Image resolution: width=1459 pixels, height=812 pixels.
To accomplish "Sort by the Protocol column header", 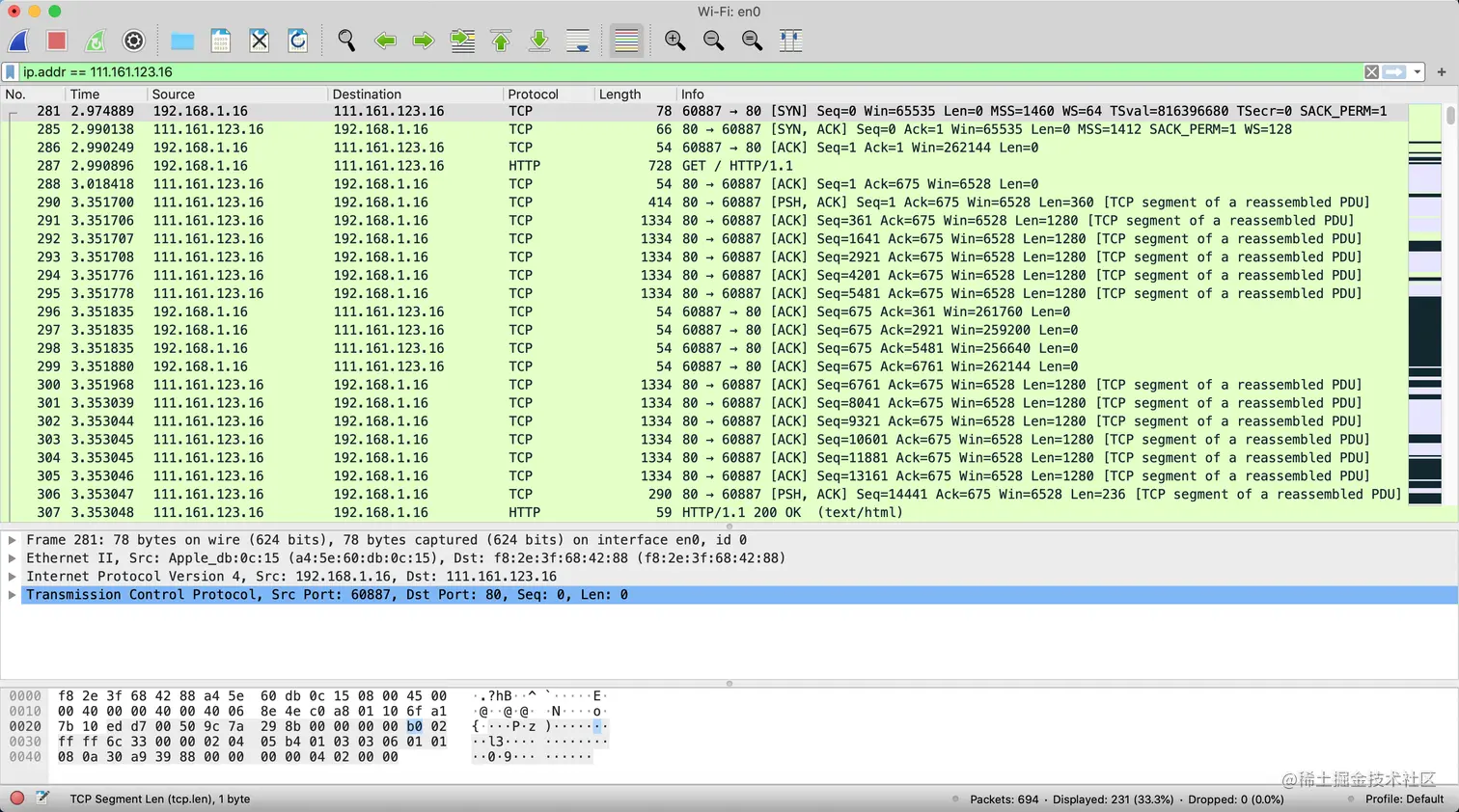I will (548, 95).
